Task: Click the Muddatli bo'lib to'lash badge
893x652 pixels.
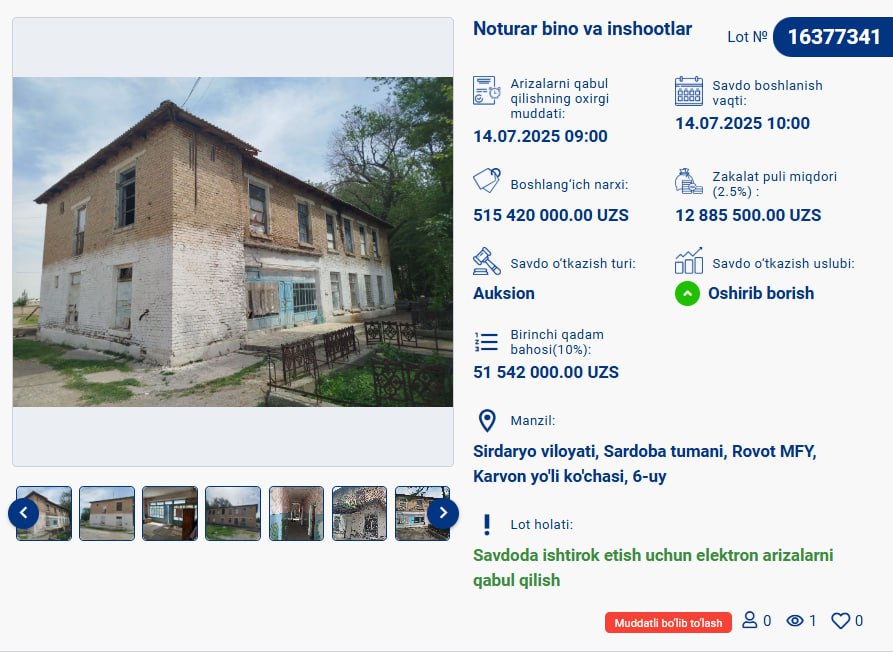Action: 668,623
